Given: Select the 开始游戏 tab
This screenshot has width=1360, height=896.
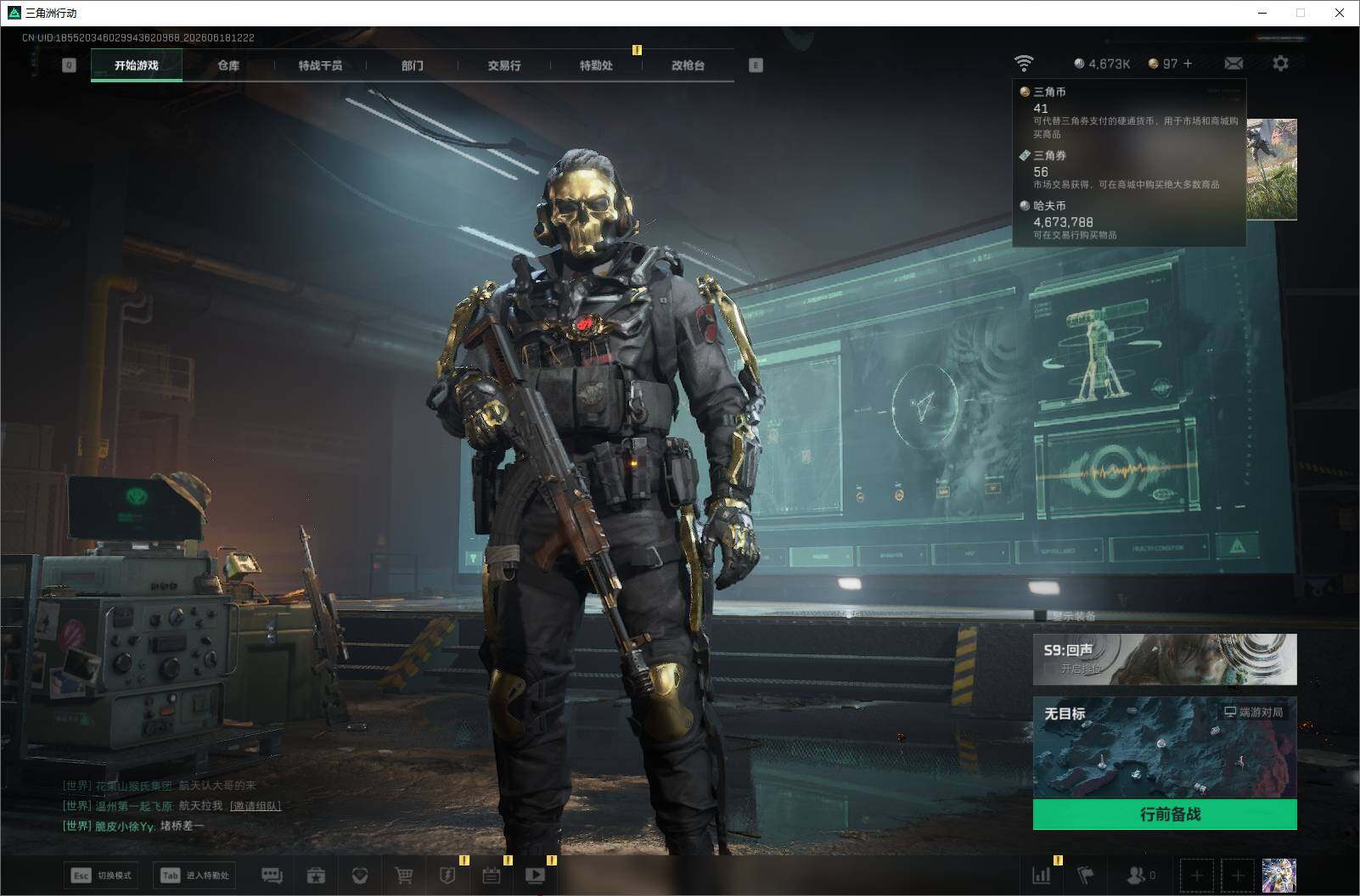Looking at the screenshot, I should pos(137,65).
